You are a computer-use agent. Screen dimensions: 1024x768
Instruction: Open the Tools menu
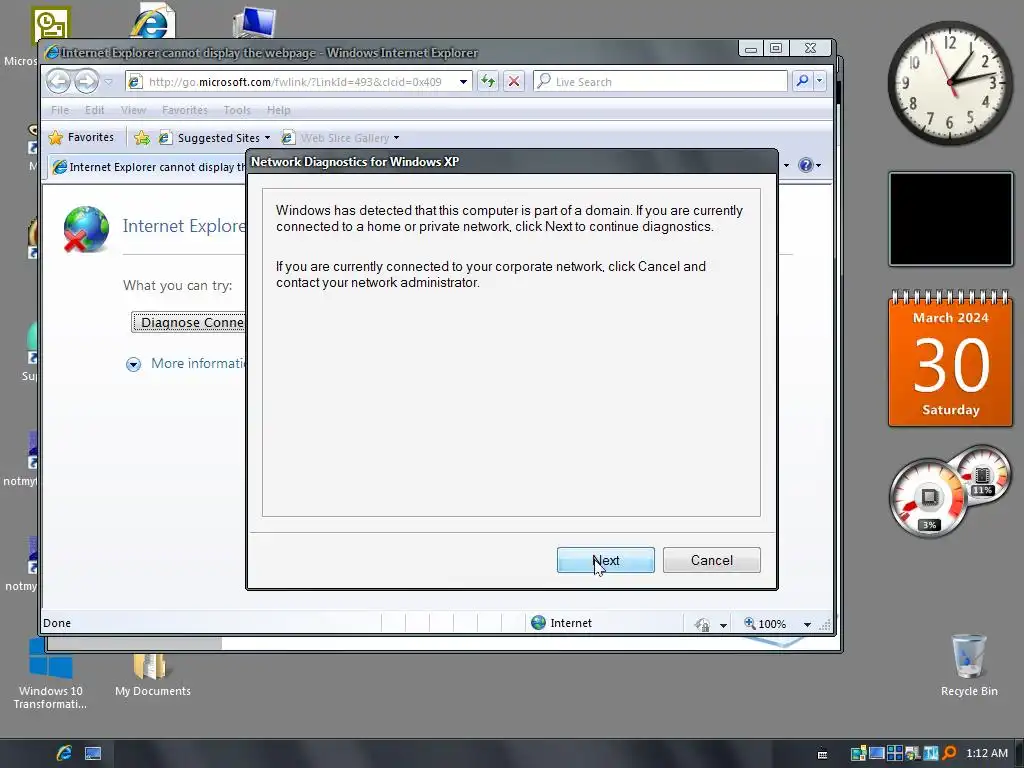pyautogui.click(x=236, y=110)
